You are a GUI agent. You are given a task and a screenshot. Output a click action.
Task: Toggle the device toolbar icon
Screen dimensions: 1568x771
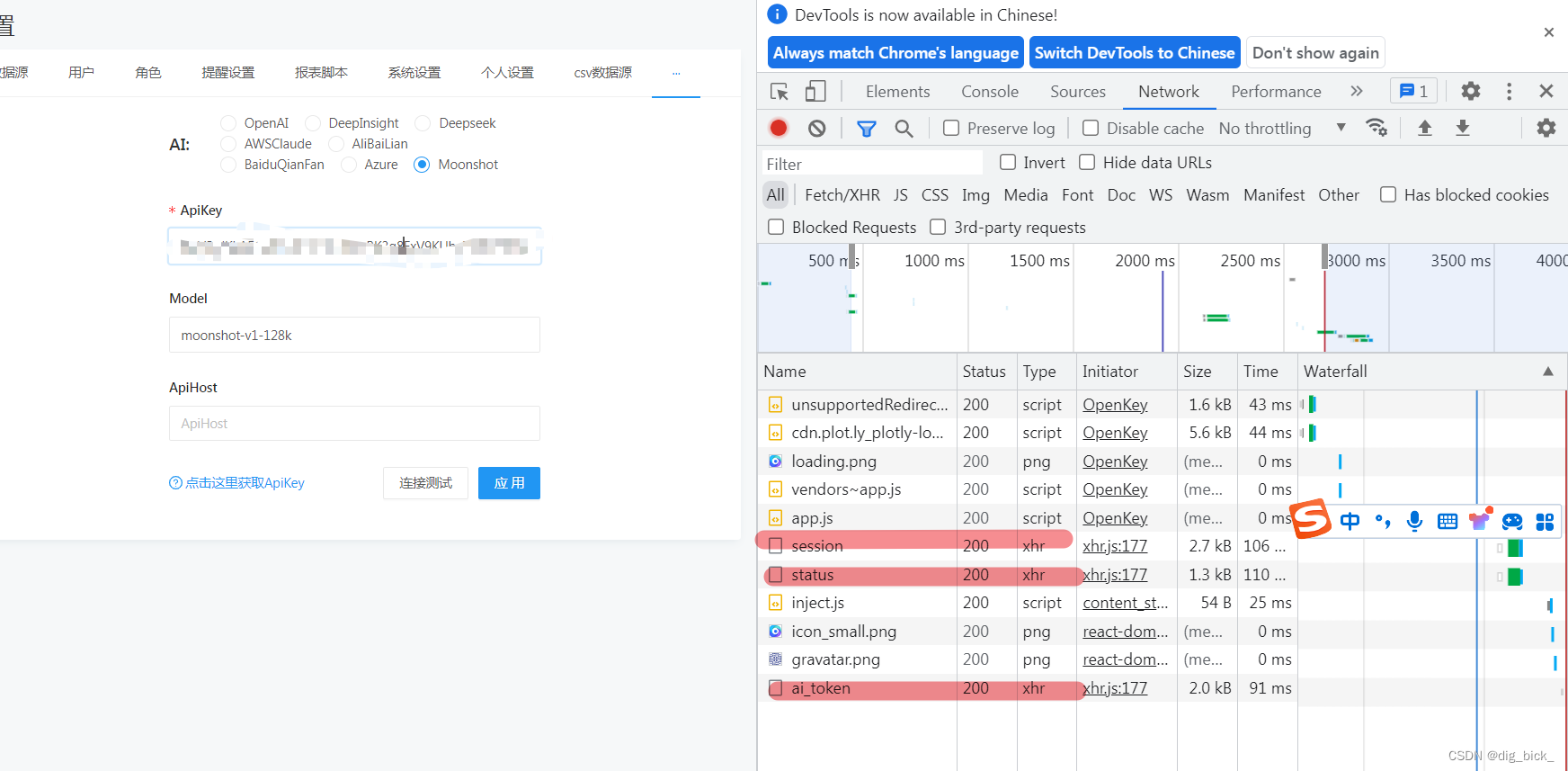pyautogui.click(x=815, y=92)
